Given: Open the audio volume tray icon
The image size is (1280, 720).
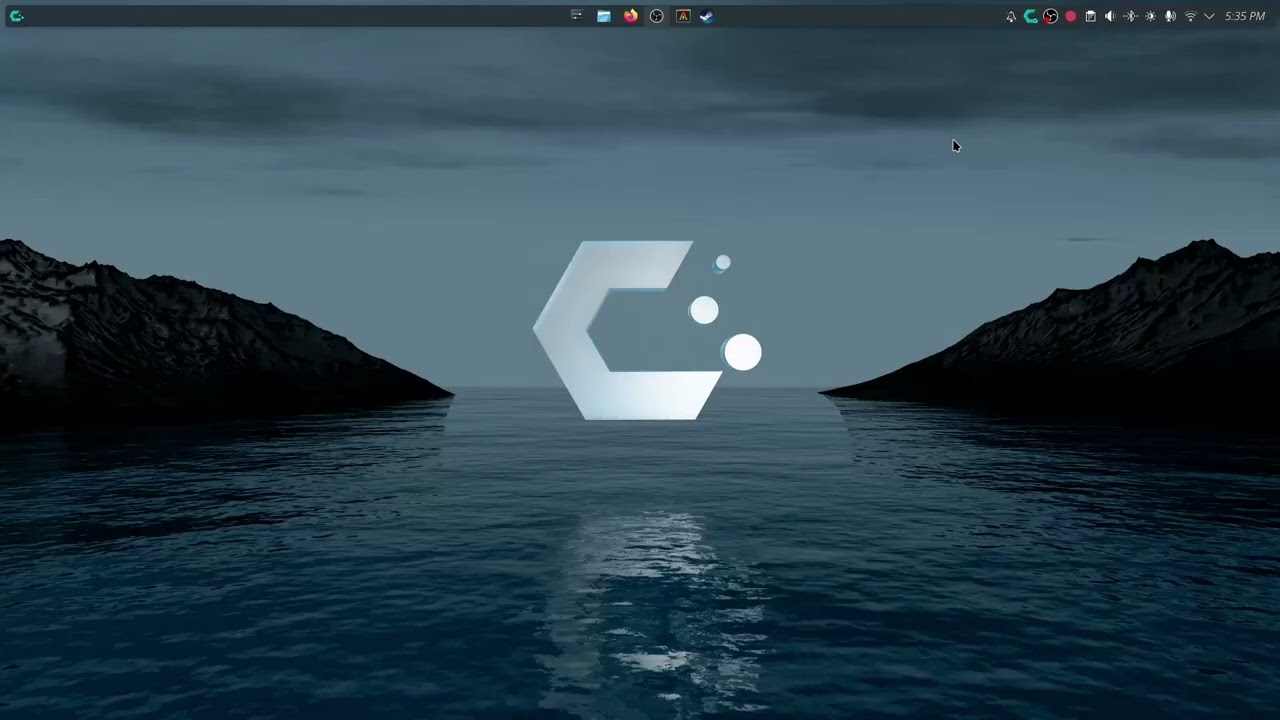Looking at the screenshot, I should pos(1110,16).
